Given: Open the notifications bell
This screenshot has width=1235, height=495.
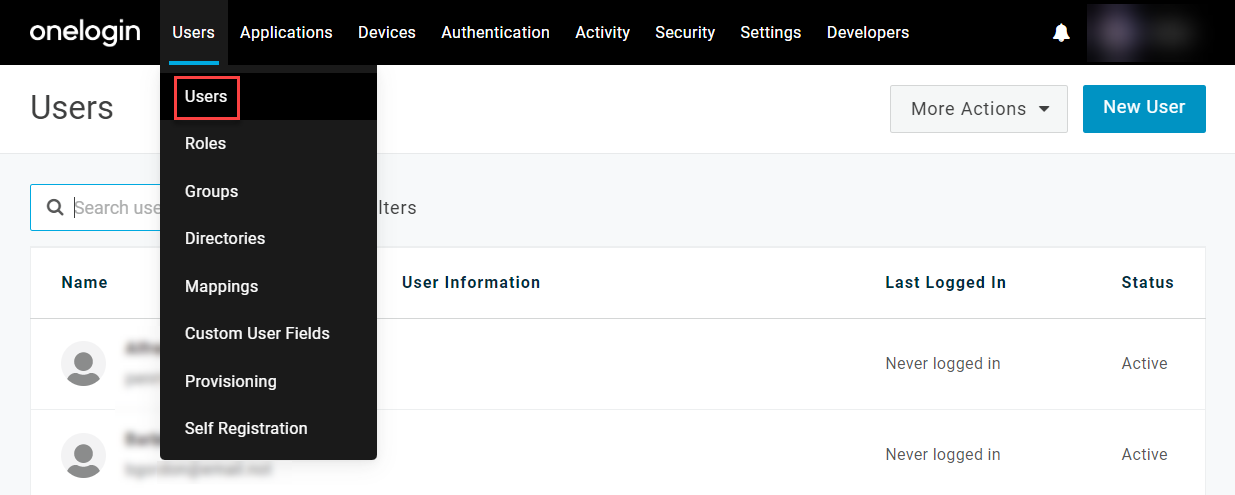Looking at the screenshot, I should point(1061,33).
